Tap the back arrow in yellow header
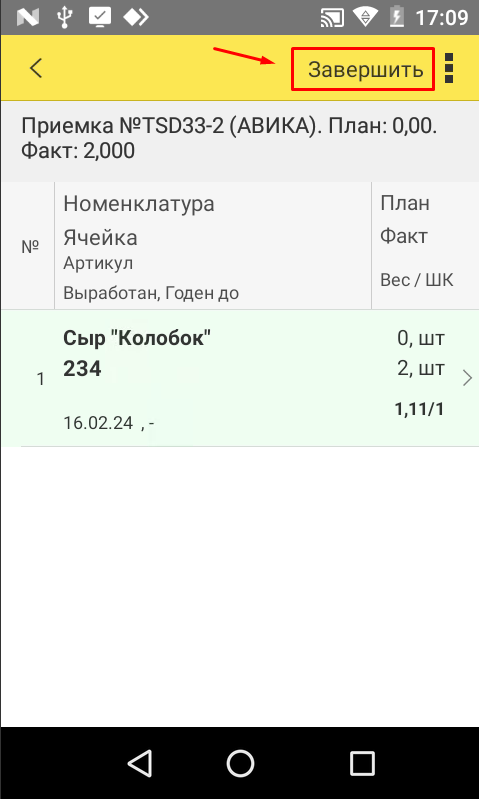This screenshot has height=799, width=479. 36,68
